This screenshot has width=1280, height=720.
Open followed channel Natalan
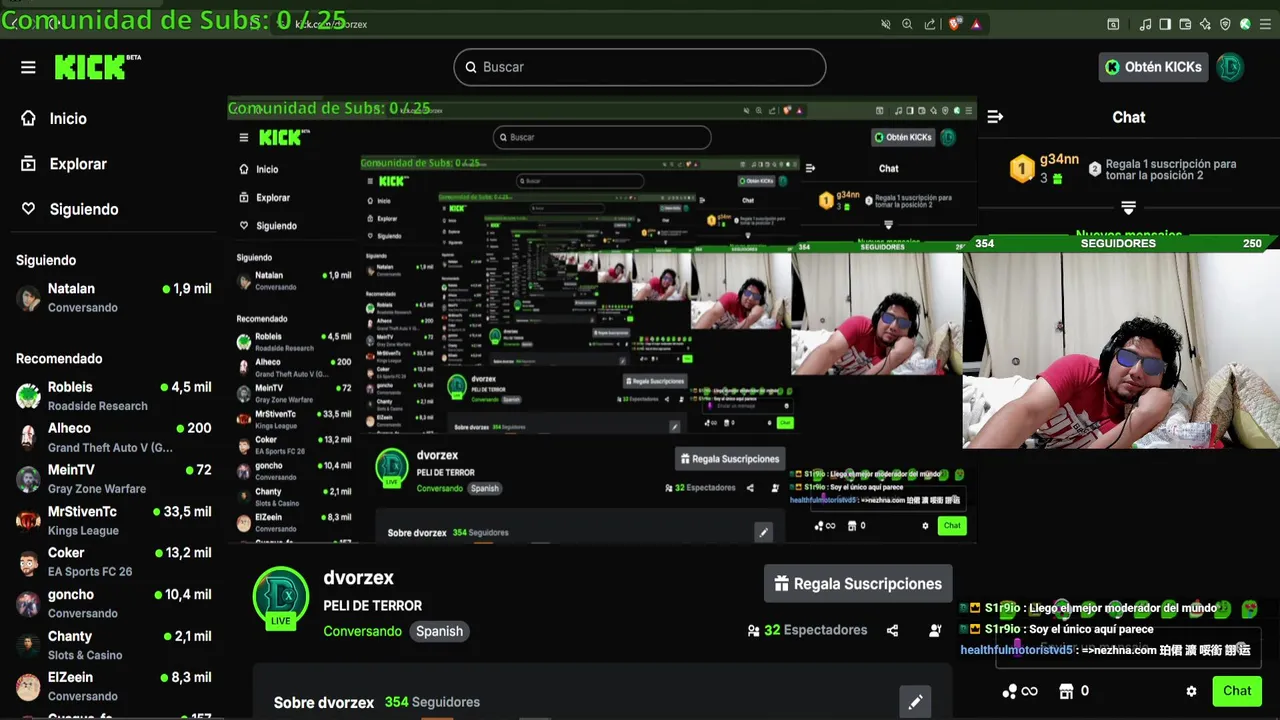pyautogui.click(x=113, y=297)
